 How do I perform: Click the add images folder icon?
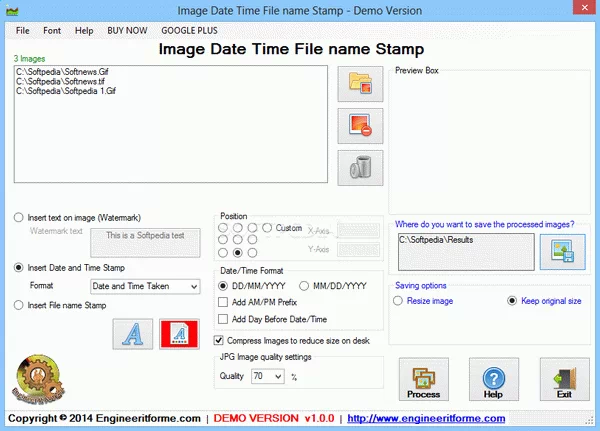pyautogui.click(x=360, y=85)
